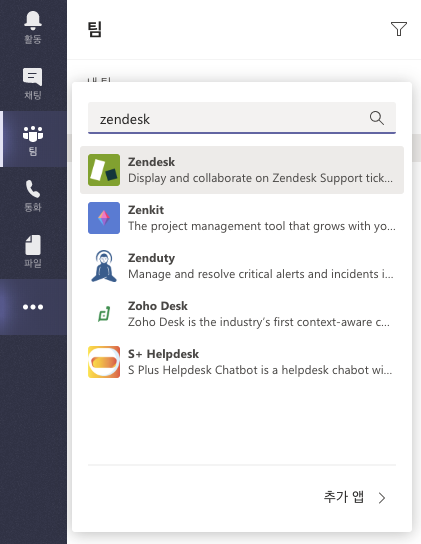Screen dimensions: 421x544
Task: Open the 추가 앱 more apps link
Action: [344, 497]
